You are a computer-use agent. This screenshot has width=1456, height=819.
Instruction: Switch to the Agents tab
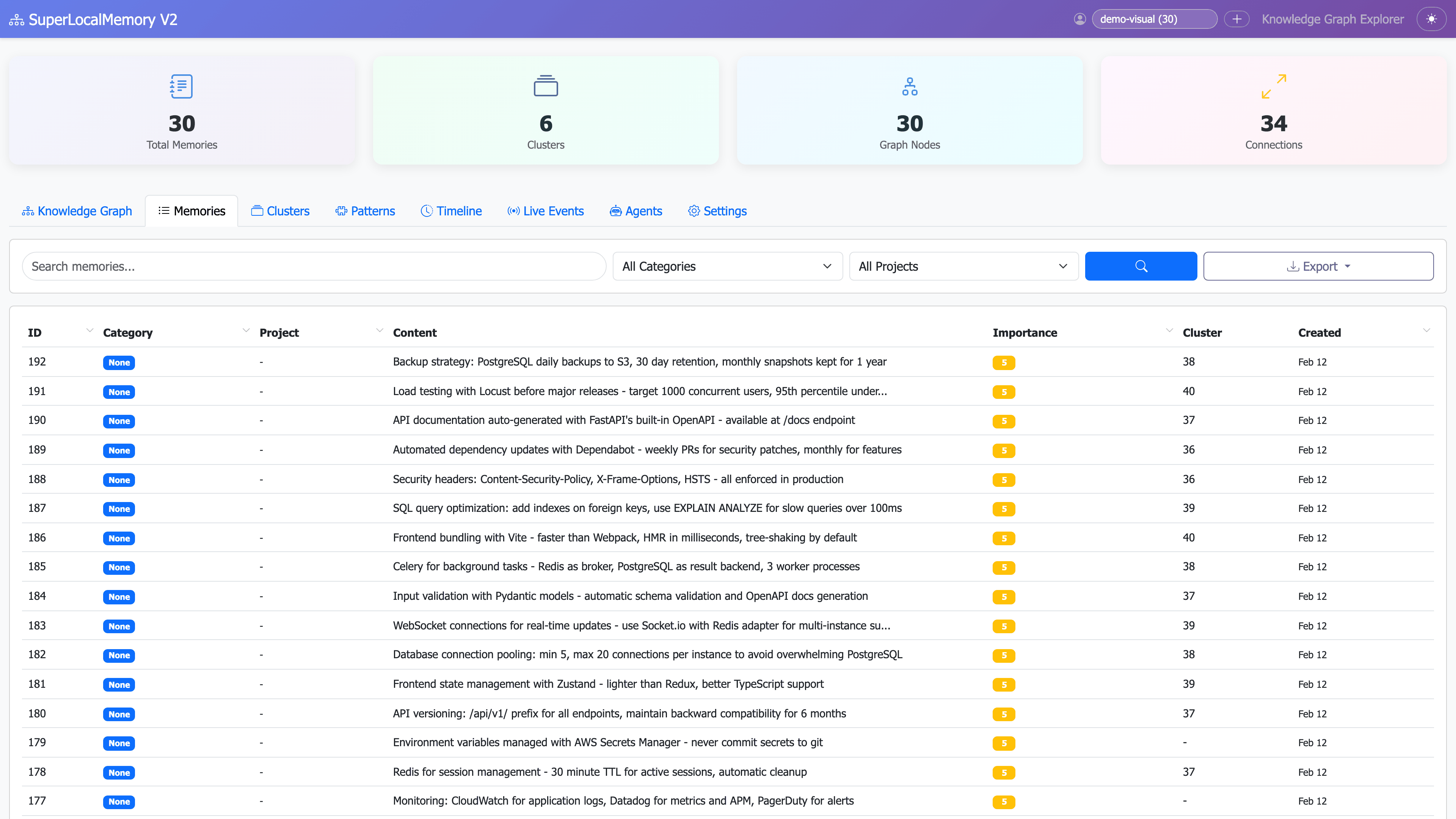(635, 211)
